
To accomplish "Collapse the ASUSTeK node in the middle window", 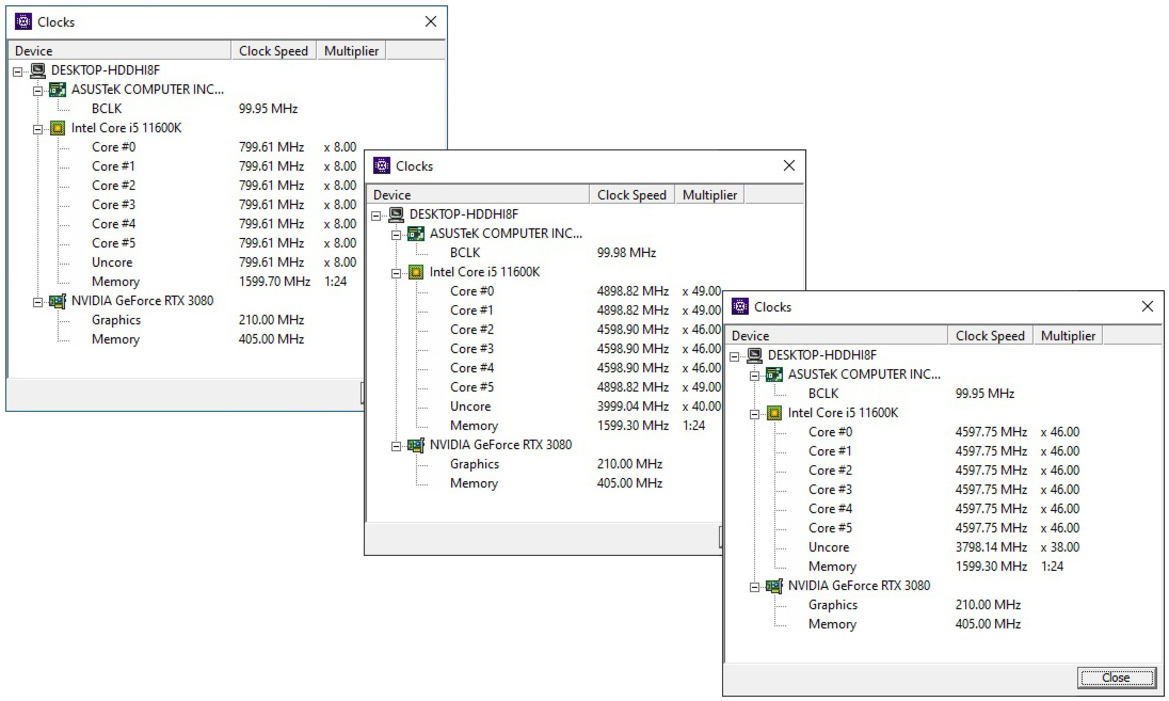I will pos(396,235).
